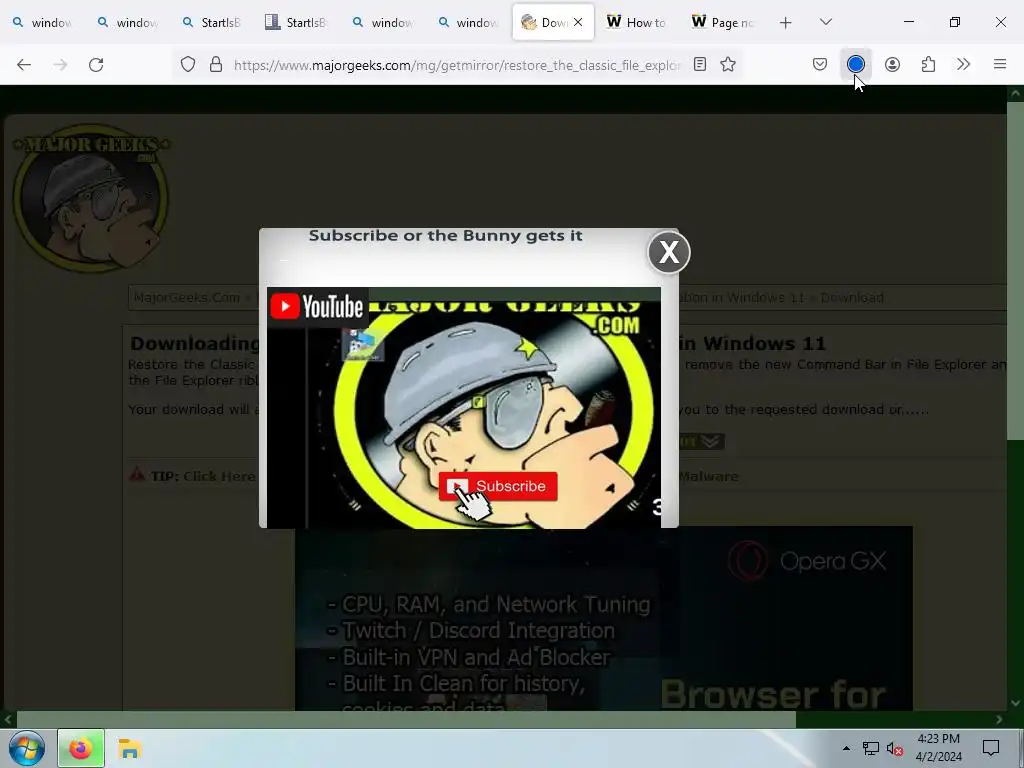Viewport: 1024px width, 768px height.
Task: Show more tools overflow chevrons
Action: click(963, 64)
